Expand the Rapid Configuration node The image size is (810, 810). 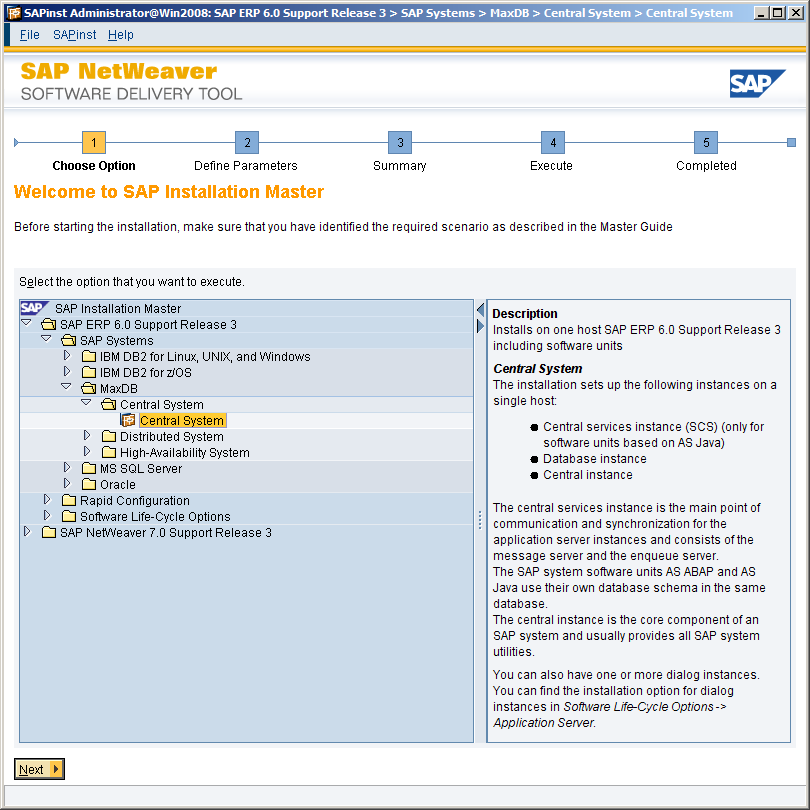point(47,500)
